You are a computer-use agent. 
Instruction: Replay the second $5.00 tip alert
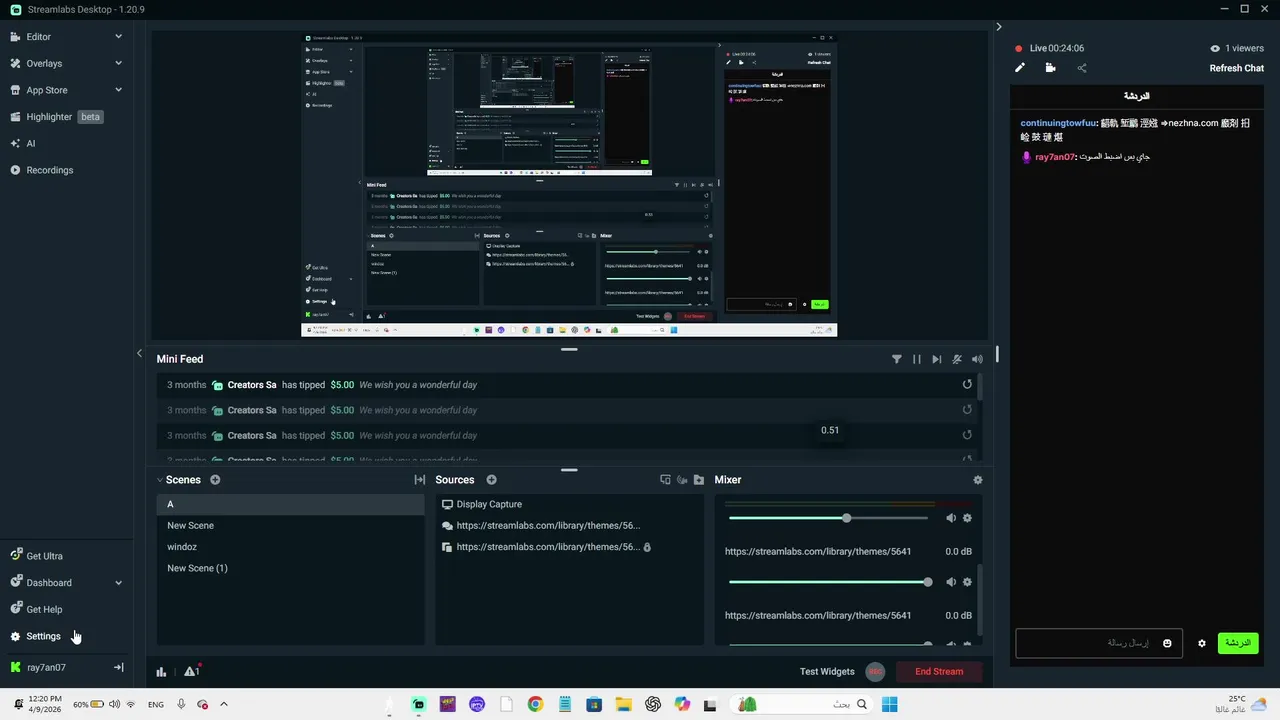[967, 409]
